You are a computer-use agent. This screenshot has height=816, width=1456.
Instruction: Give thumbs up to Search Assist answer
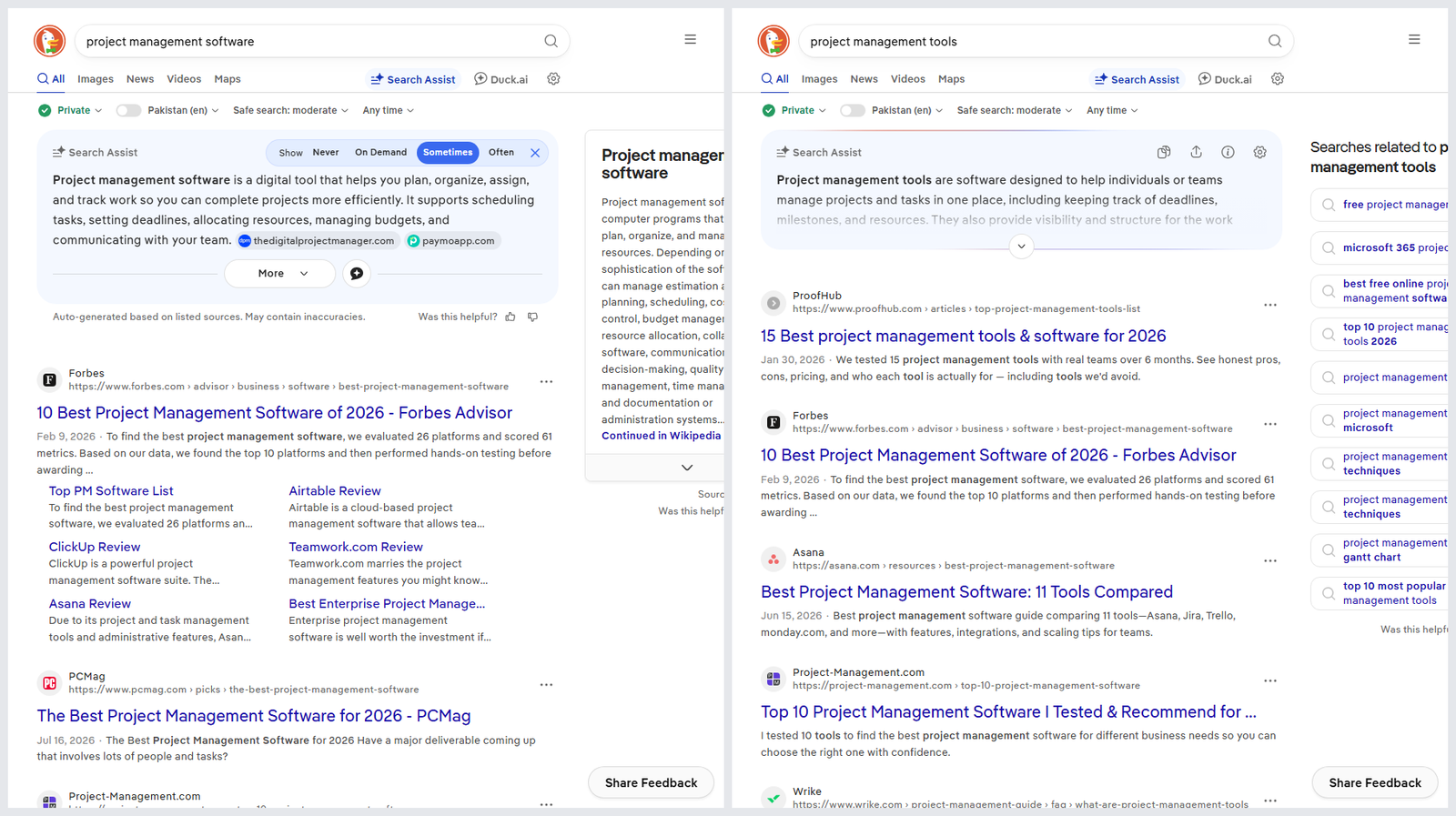click(x=511, y=317)
